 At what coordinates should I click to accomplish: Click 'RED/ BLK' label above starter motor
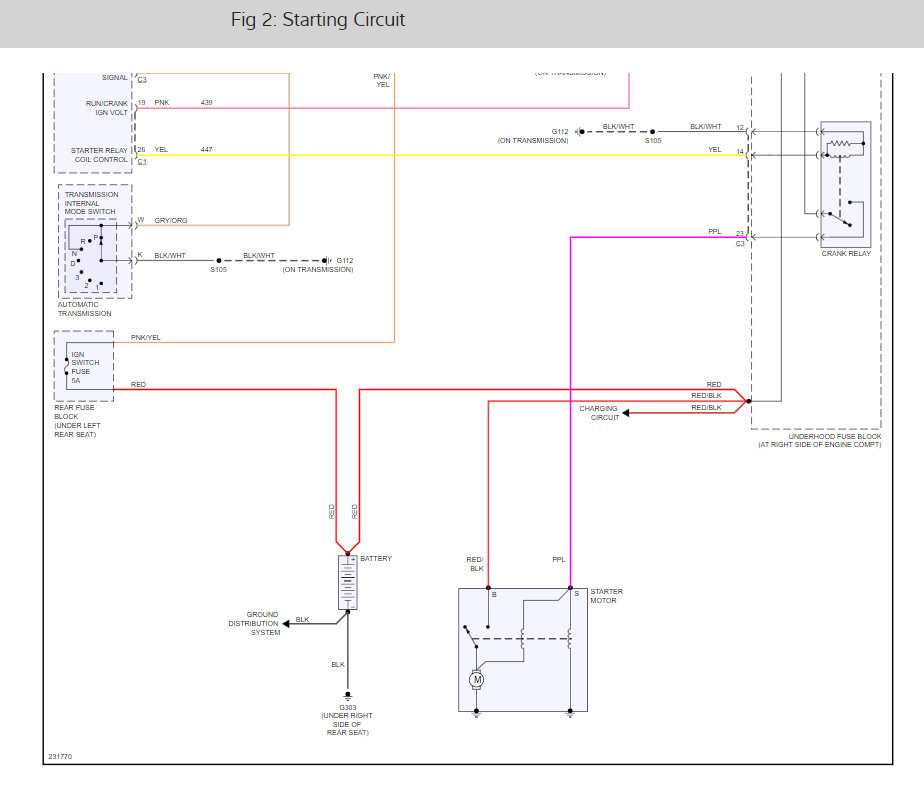pyautogui.click(x=475, y=564)
